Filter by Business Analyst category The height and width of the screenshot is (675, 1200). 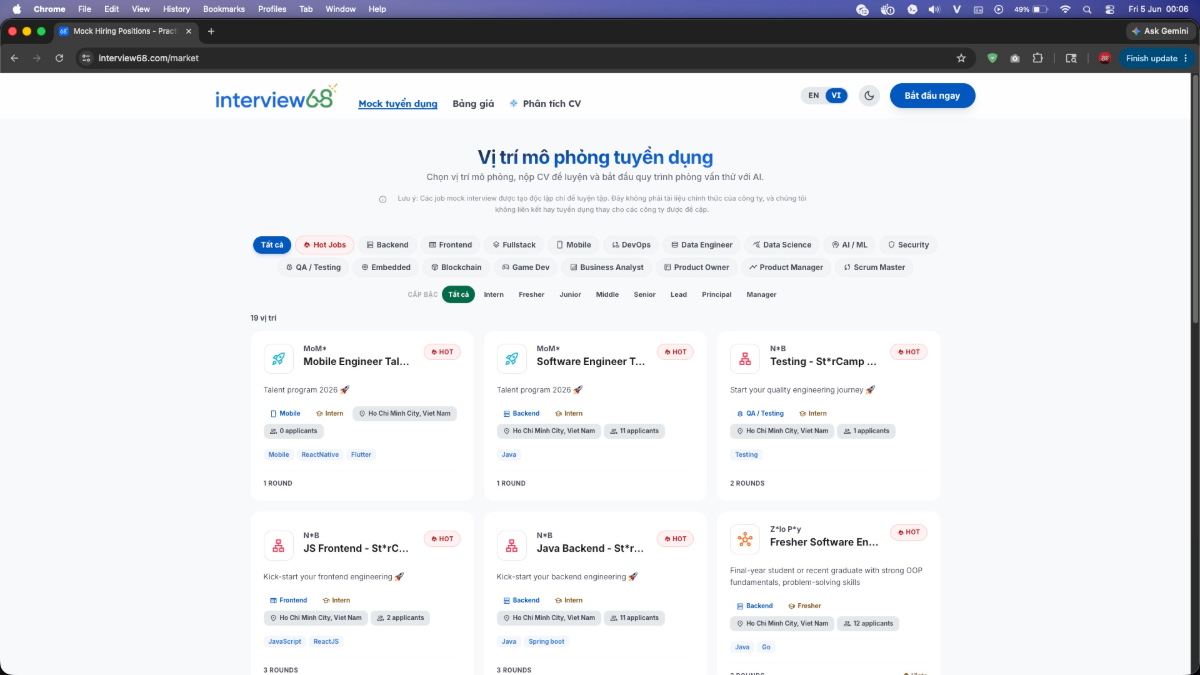point(606,267)
